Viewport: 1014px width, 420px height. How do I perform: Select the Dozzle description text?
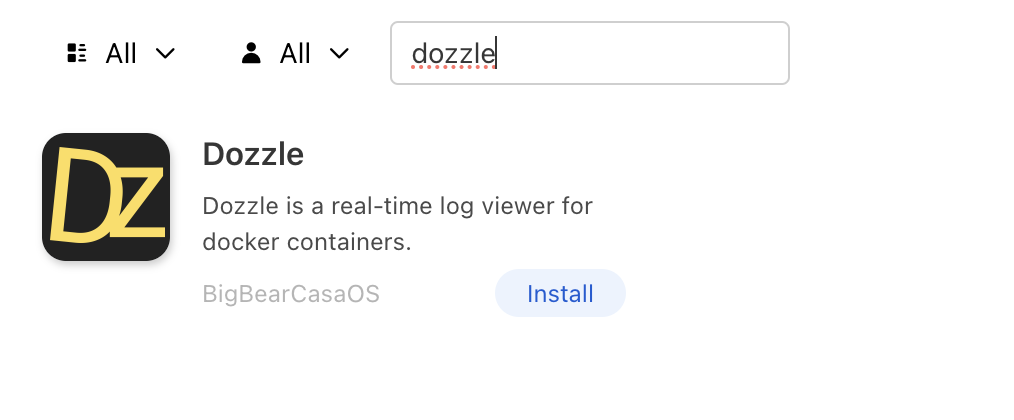tap(398, 224)
